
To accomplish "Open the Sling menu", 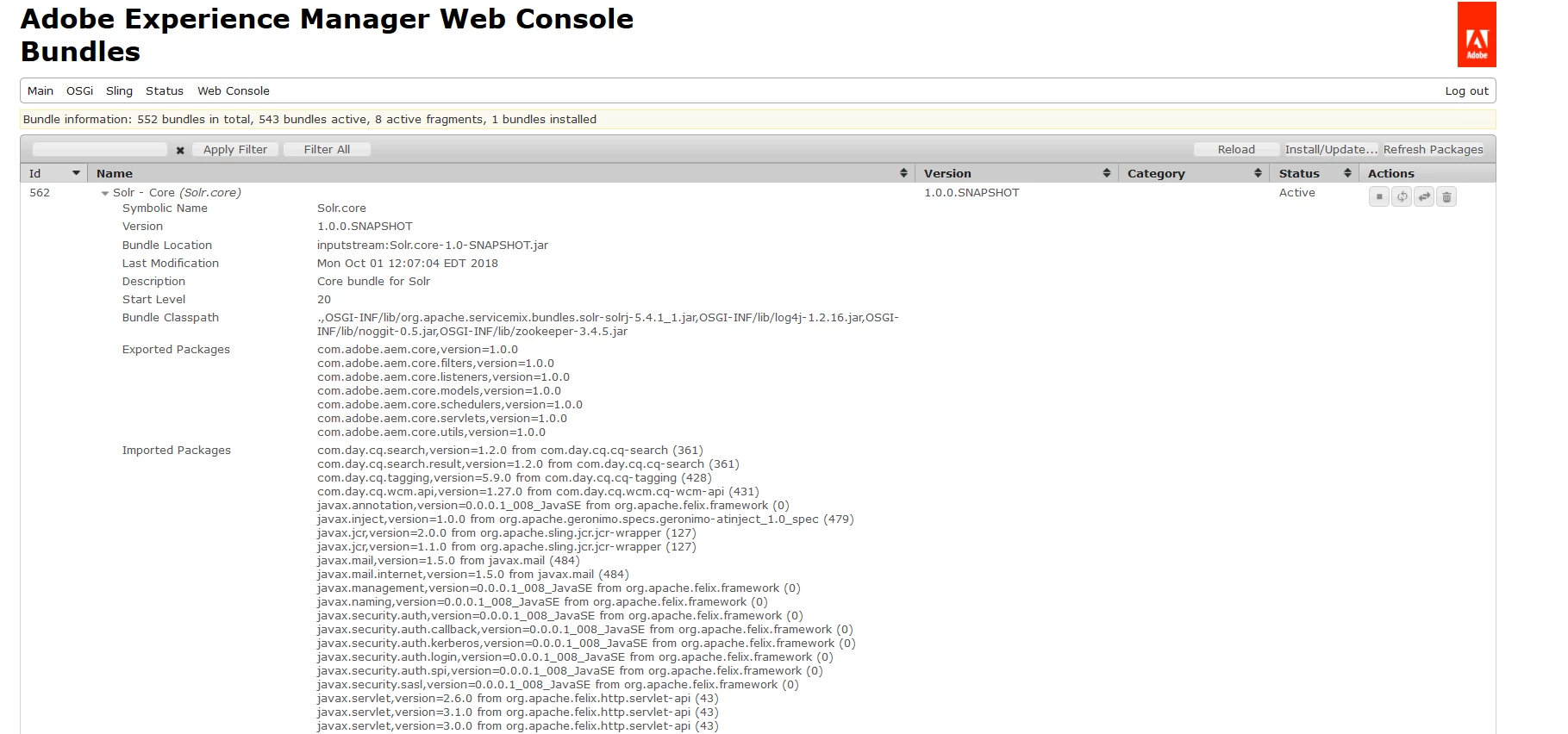I will [x=119, y=90].
